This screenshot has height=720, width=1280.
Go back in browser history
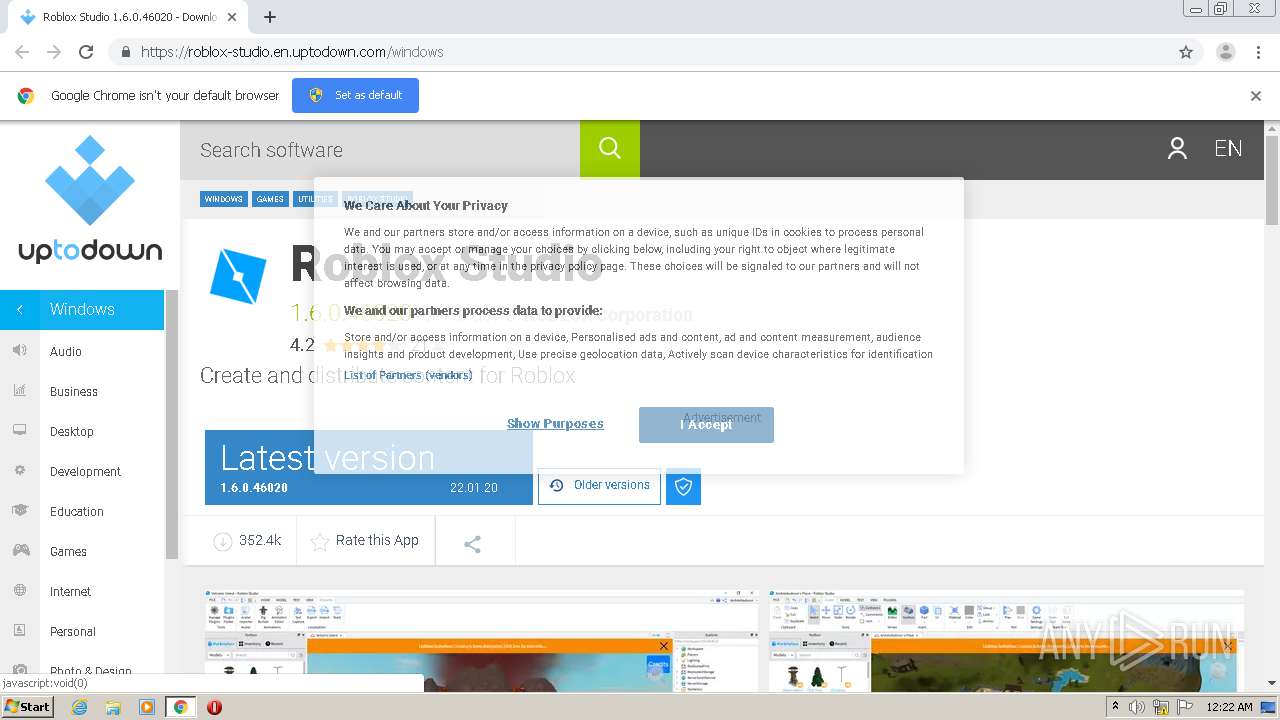tap(22, 52)
